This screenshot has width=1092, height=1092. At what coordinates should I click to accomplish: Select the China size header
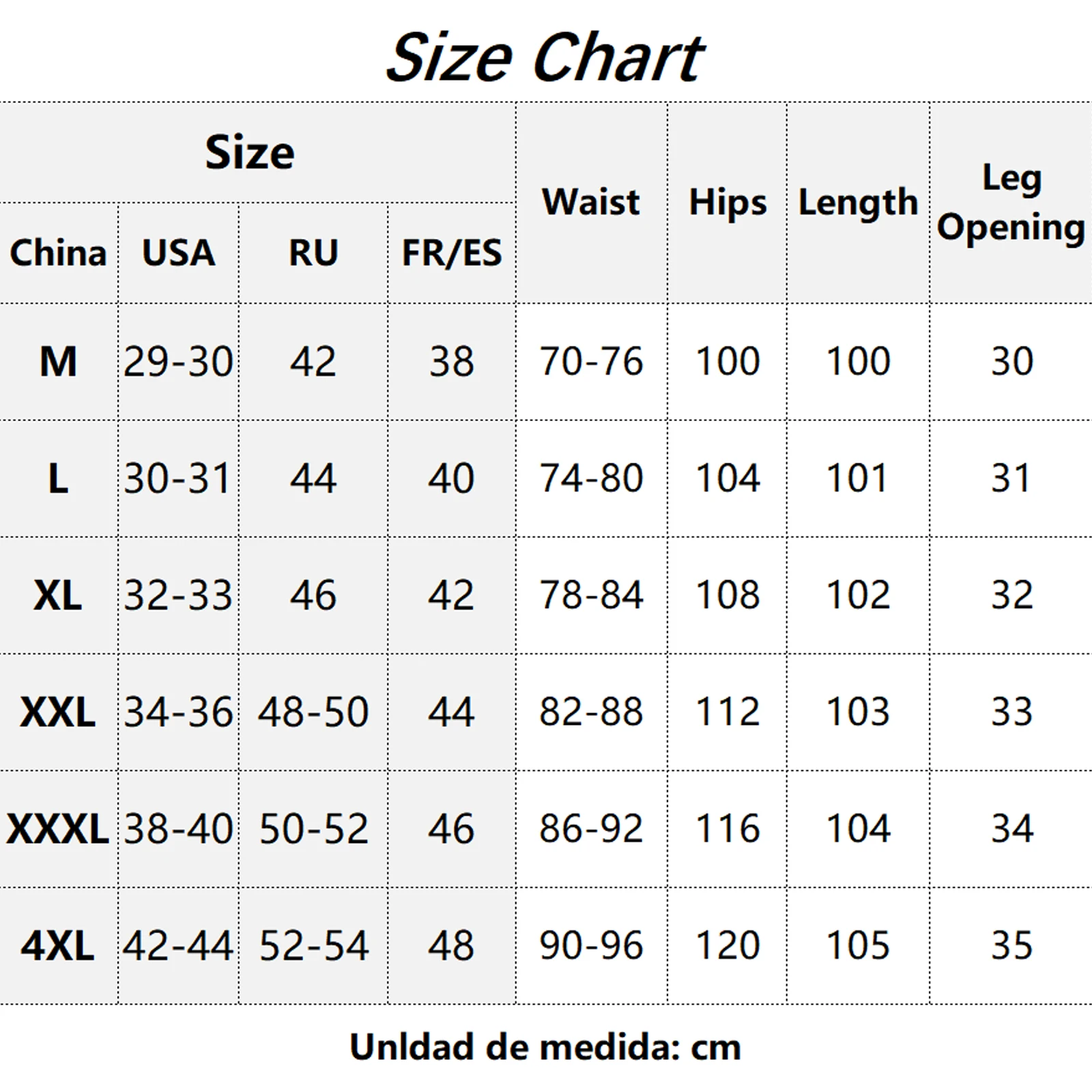click(x=59, y=253)
